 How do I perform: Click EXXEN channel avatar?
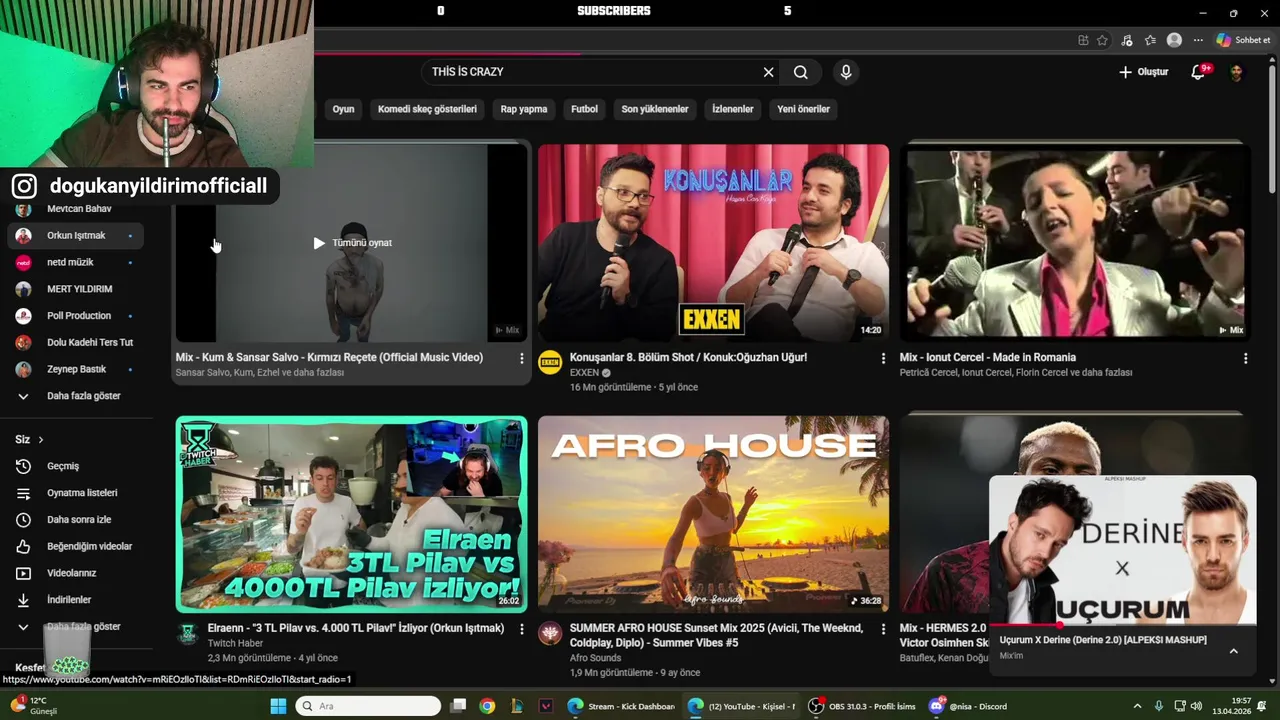(x=550, y=362)
